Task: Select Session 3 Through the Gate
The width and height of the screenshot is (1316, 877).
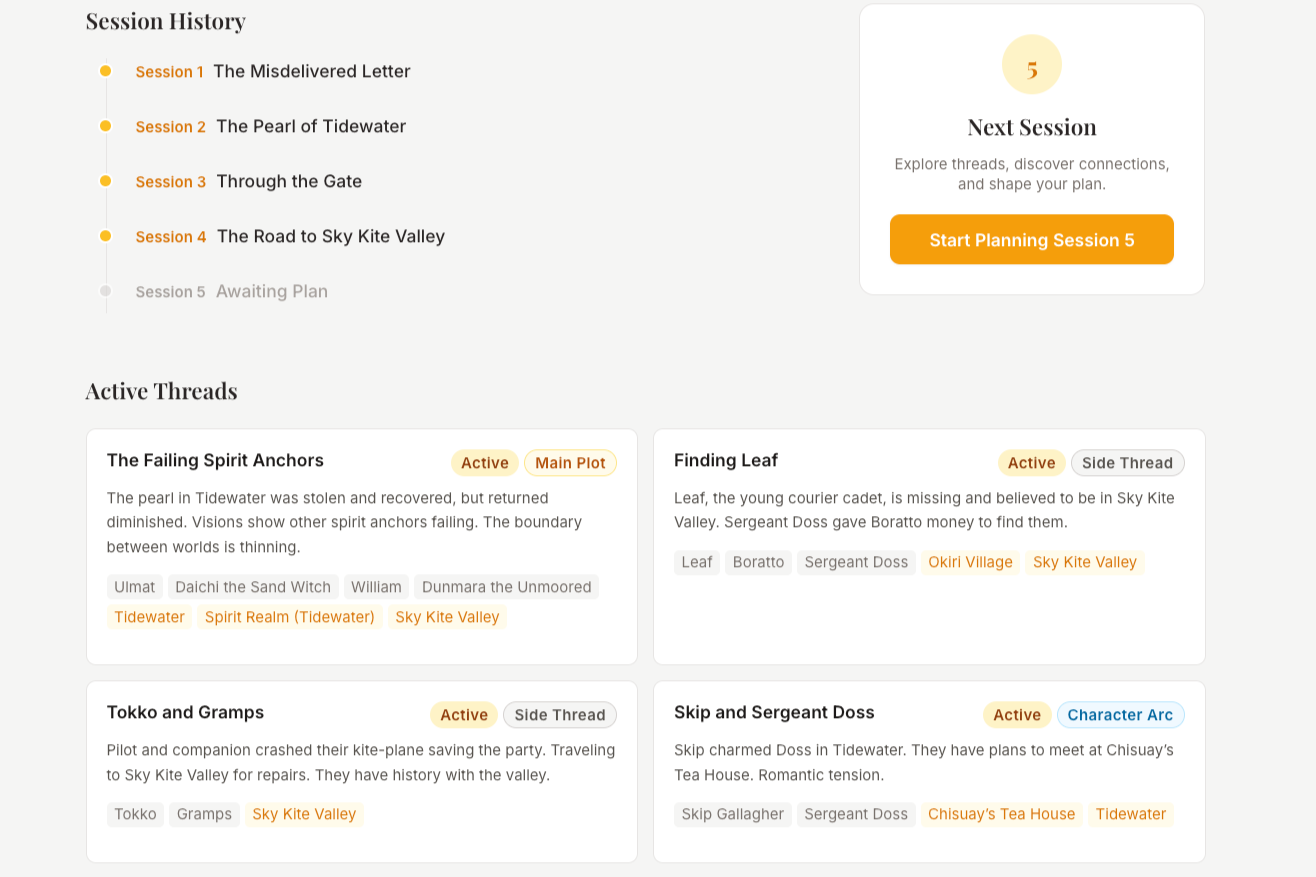Action: (x=288, y=181)
